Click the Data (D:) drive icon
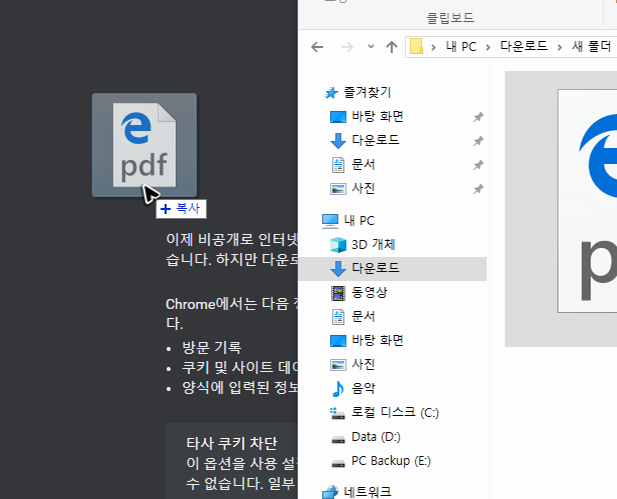This screenshot has width=617, height=499. click(338, 439)
